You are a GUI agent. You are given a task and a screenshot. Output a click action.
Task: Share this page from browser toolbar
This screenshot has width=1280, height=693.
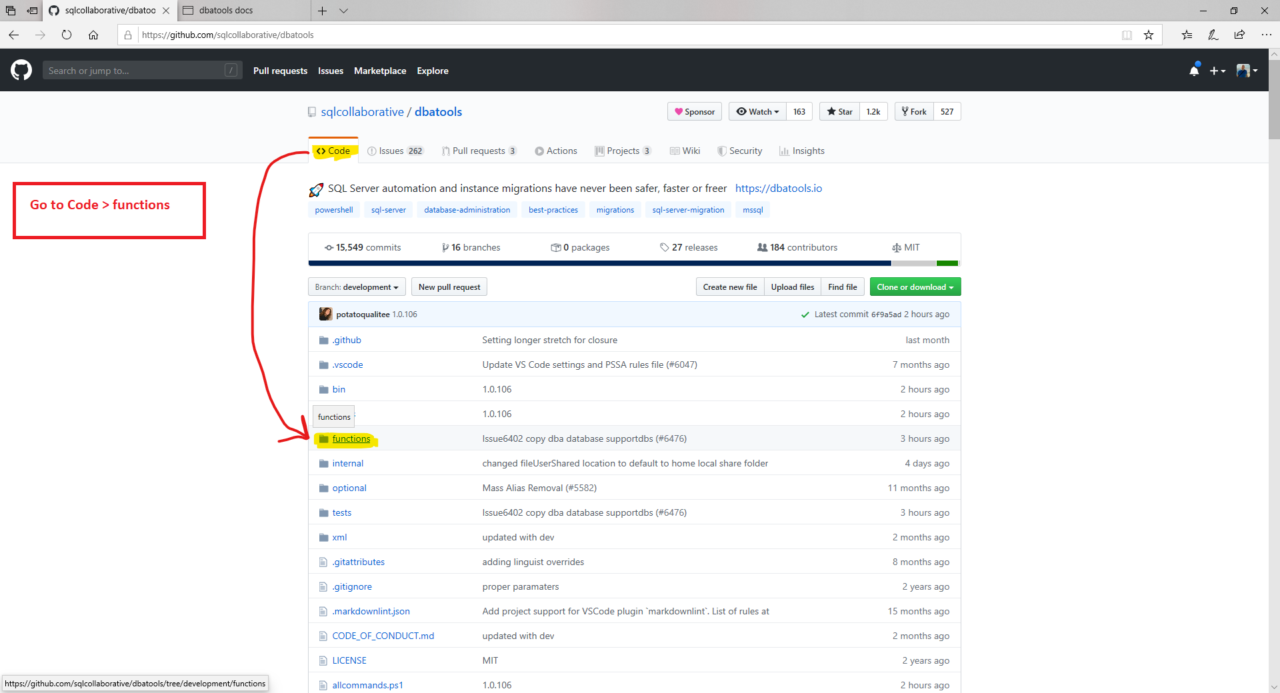pyautogui.click(x=1240, y=34)
